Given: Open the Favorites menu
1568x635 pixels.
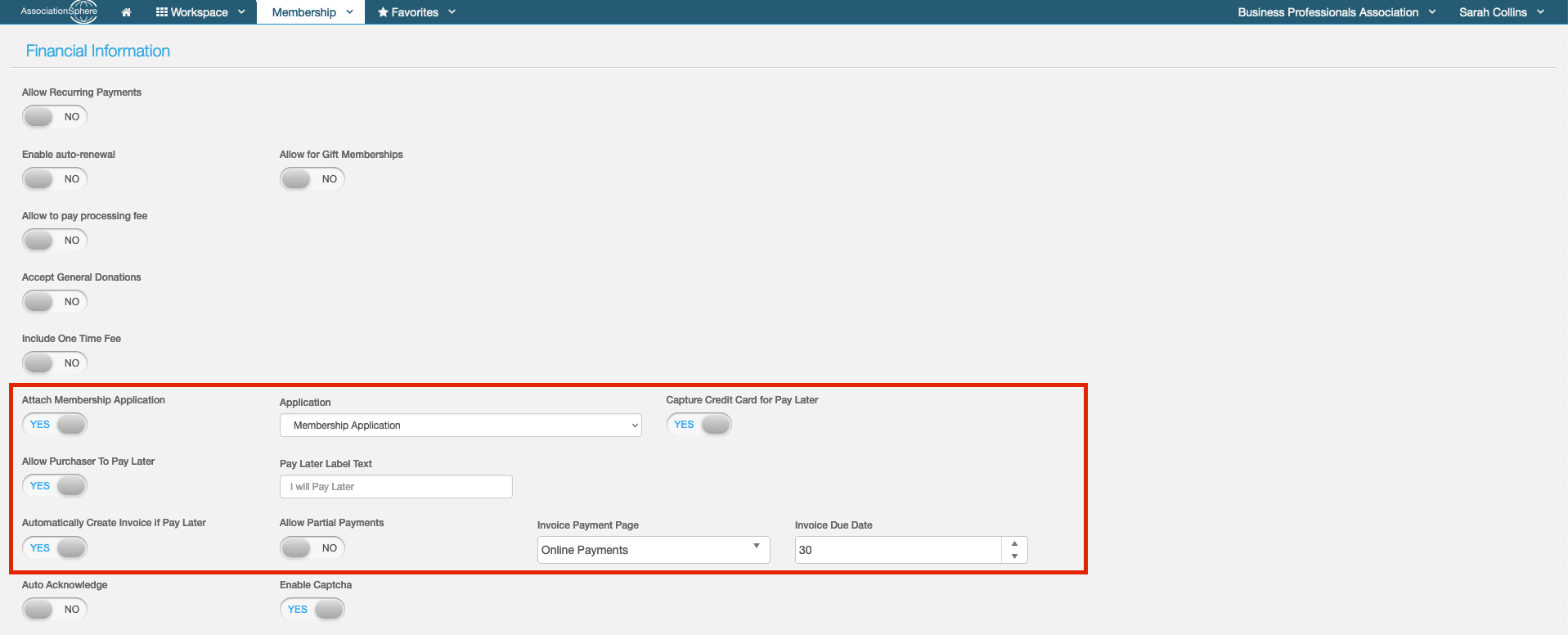Looking at the screenshot, I should [416, 12].
